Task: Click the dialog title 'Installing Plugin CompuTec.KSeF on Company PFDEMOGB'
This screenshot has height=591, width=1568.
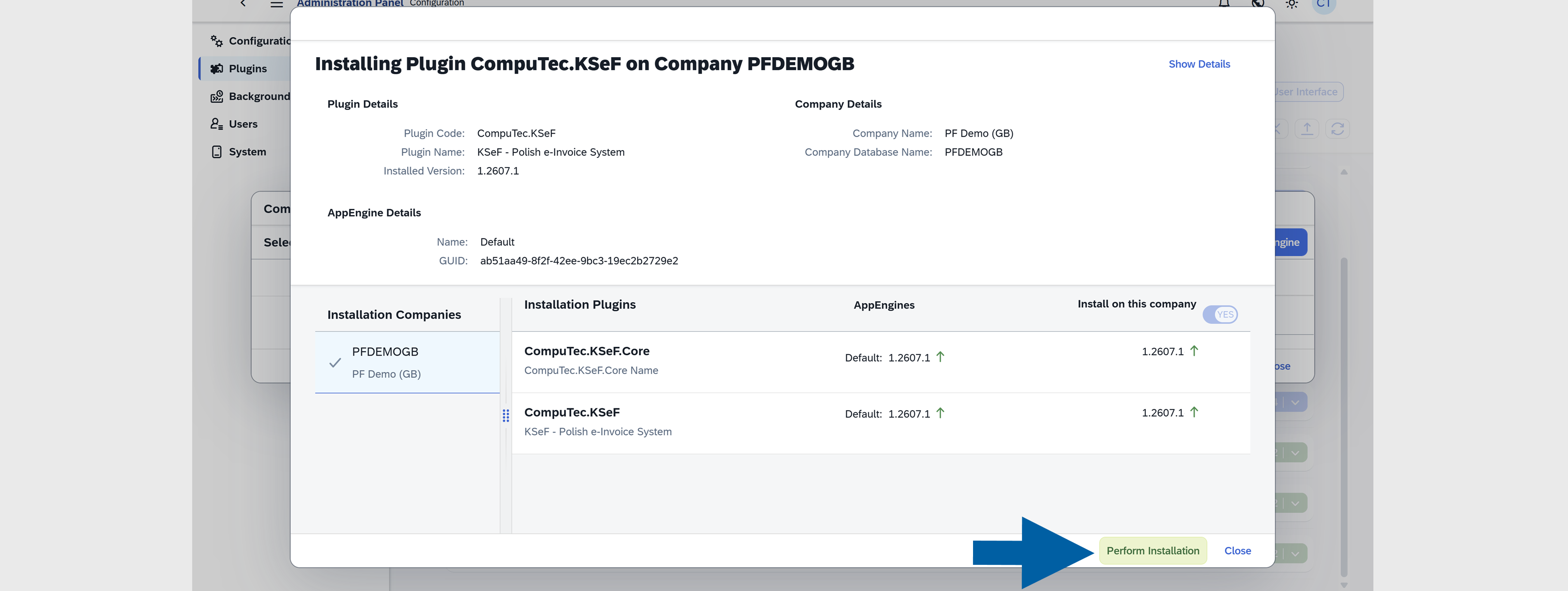Action: [x=584, y=64]
